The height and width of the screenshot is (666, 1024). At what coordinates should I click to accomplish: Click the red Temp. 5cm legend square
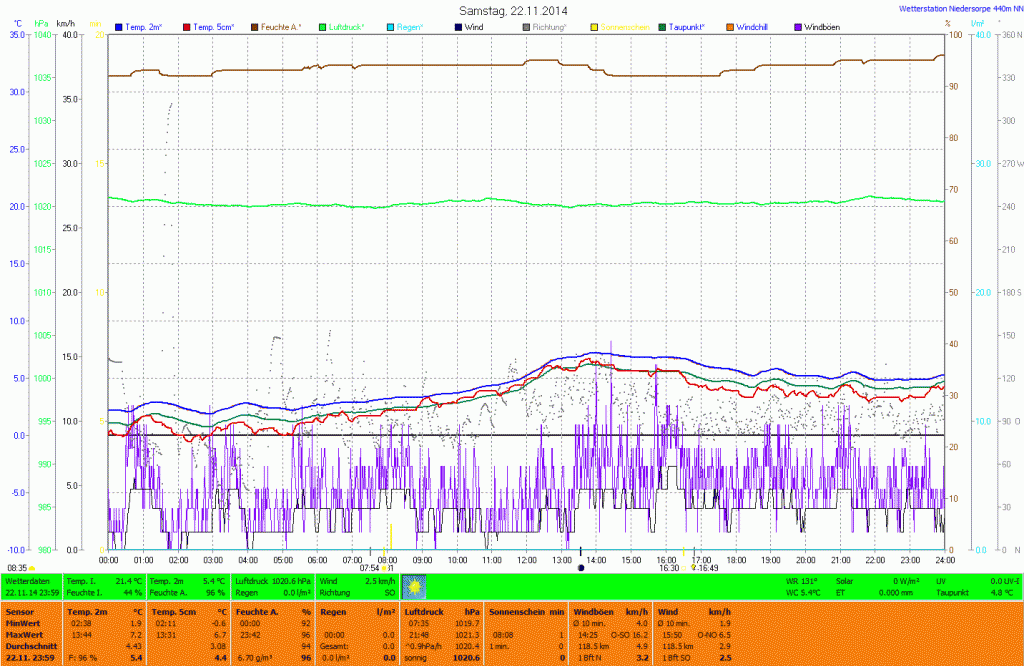(x=187, y=26)
